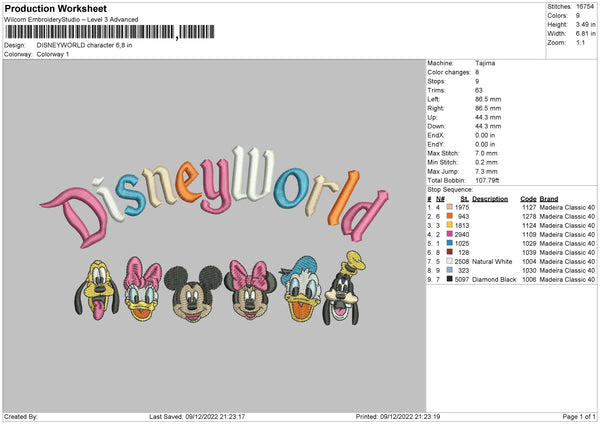Screen dimensions: 600x424
Task: Click stitch count 1975 in stop sequence
Action: (462, 207)
